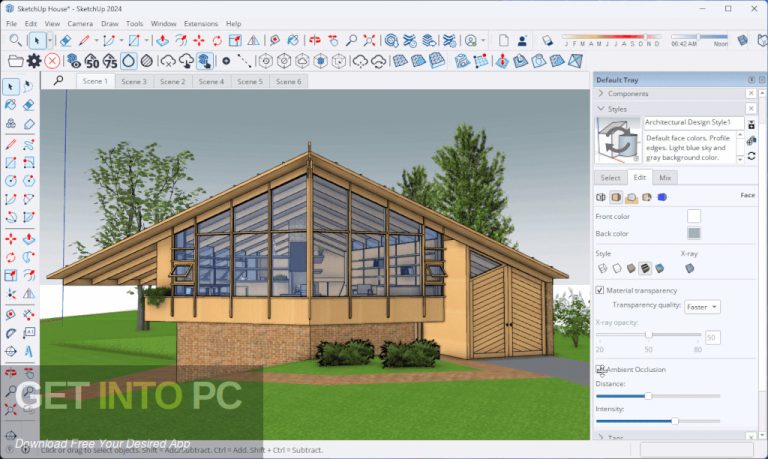This screenshot has width=768, height=459.
Task: Toggle shadows display icon near date slider
Action: point(547,41)
